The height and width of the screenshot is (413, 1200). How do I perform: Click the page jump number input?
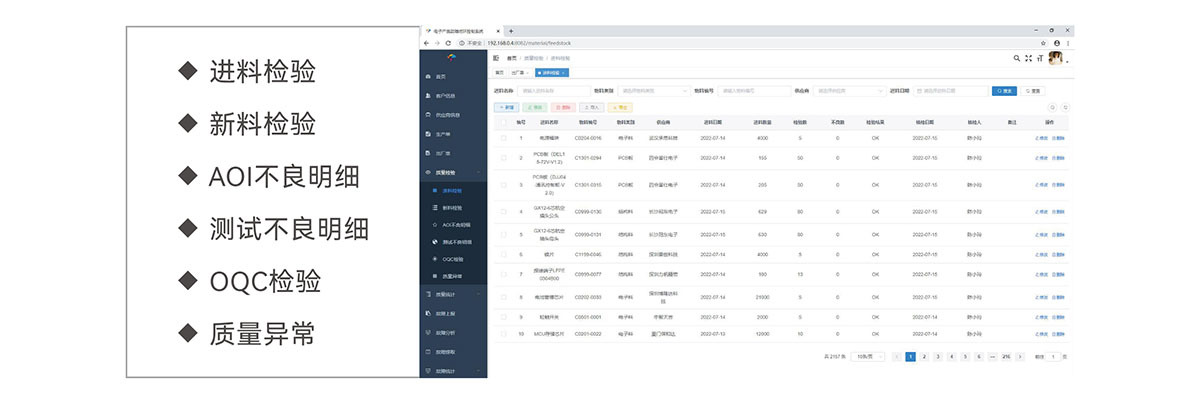(1054, 356)
